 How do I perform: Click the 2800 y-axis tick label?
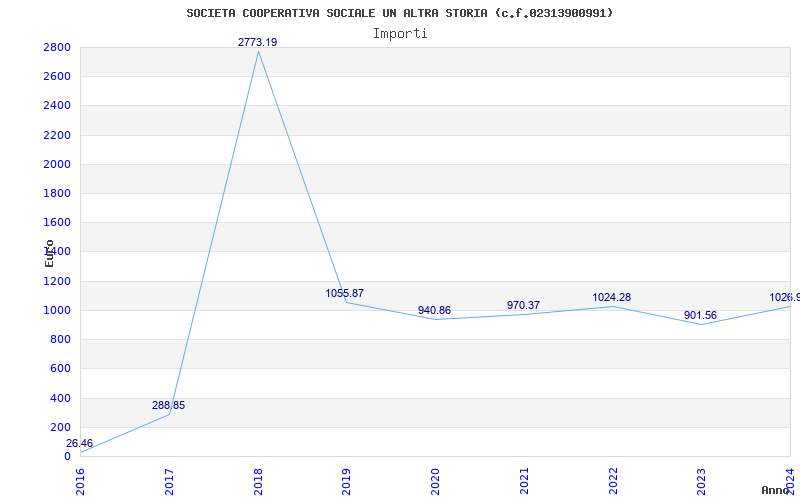point(57,47)
